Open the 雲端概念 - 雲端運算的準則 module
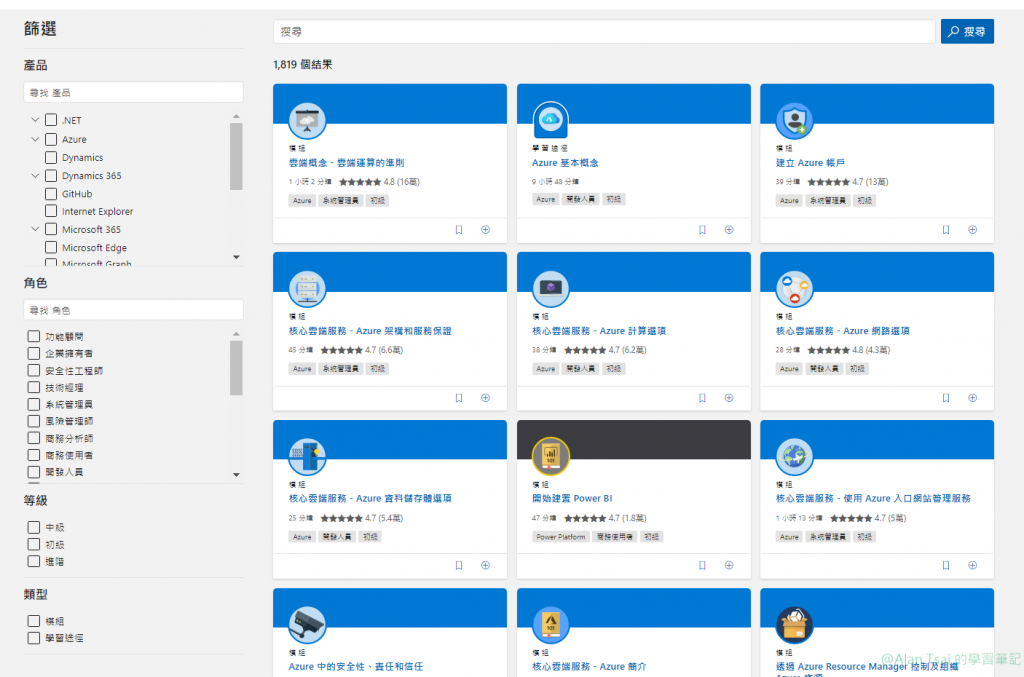 [x=347, y=163]
